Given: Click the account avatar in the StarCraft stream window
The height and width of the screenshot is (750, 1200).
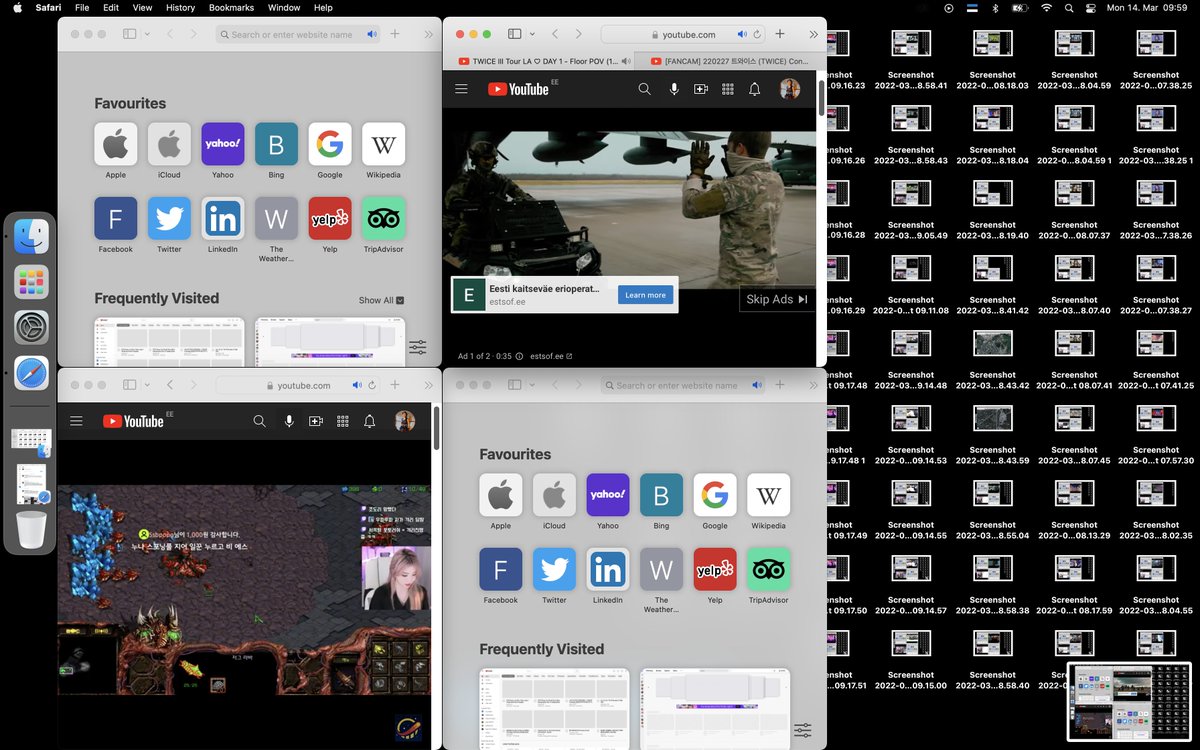Looking at the screenshot, I should [404, 422].
